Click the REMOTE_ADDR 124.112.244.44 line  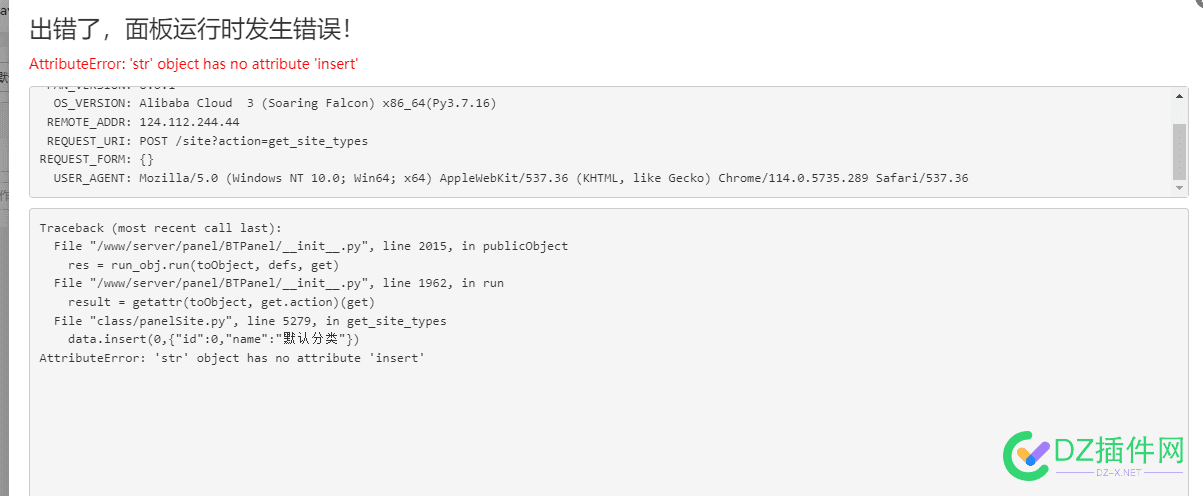tap(143, 122)
